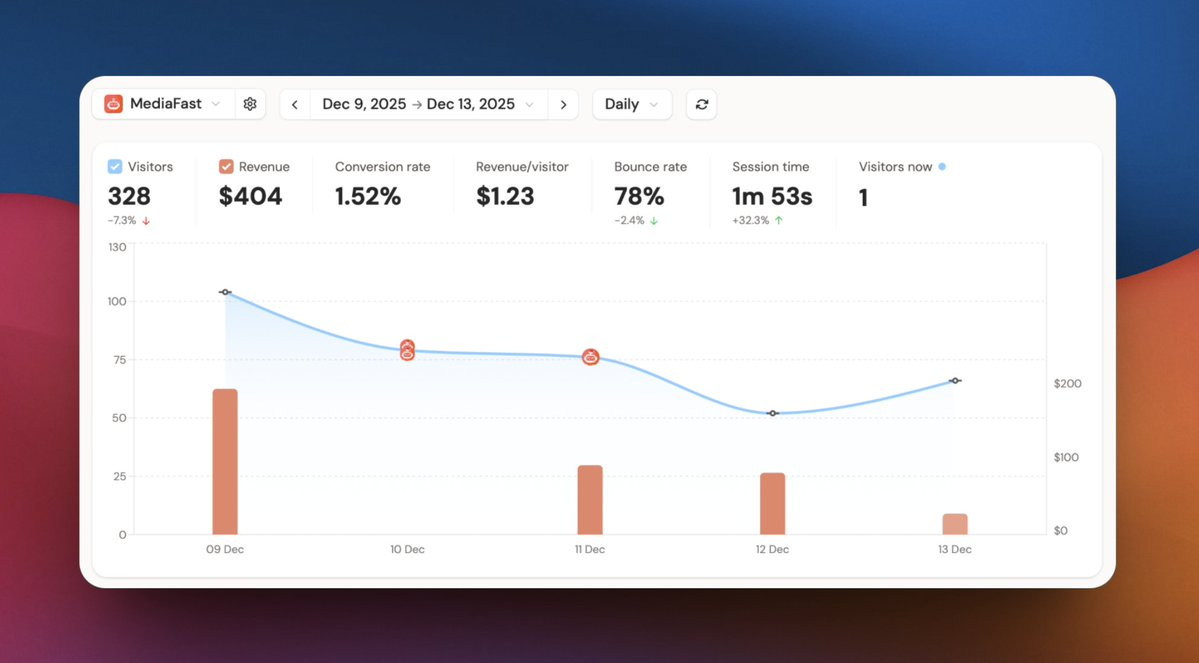Click the green arrow under Bounce rate
The height and width of the screenshot is (663, 1199).
(x=654, y=221)
